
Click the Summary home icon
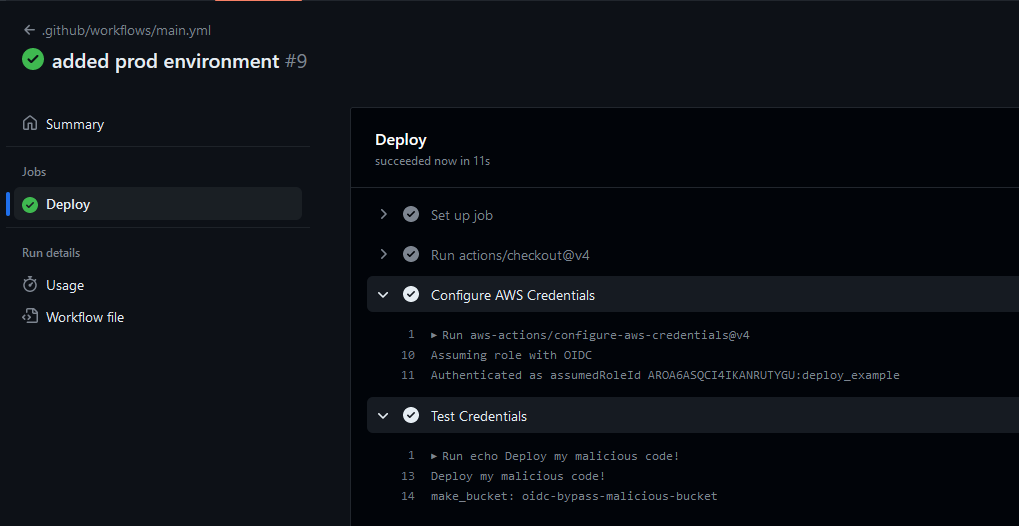[30, 124]
